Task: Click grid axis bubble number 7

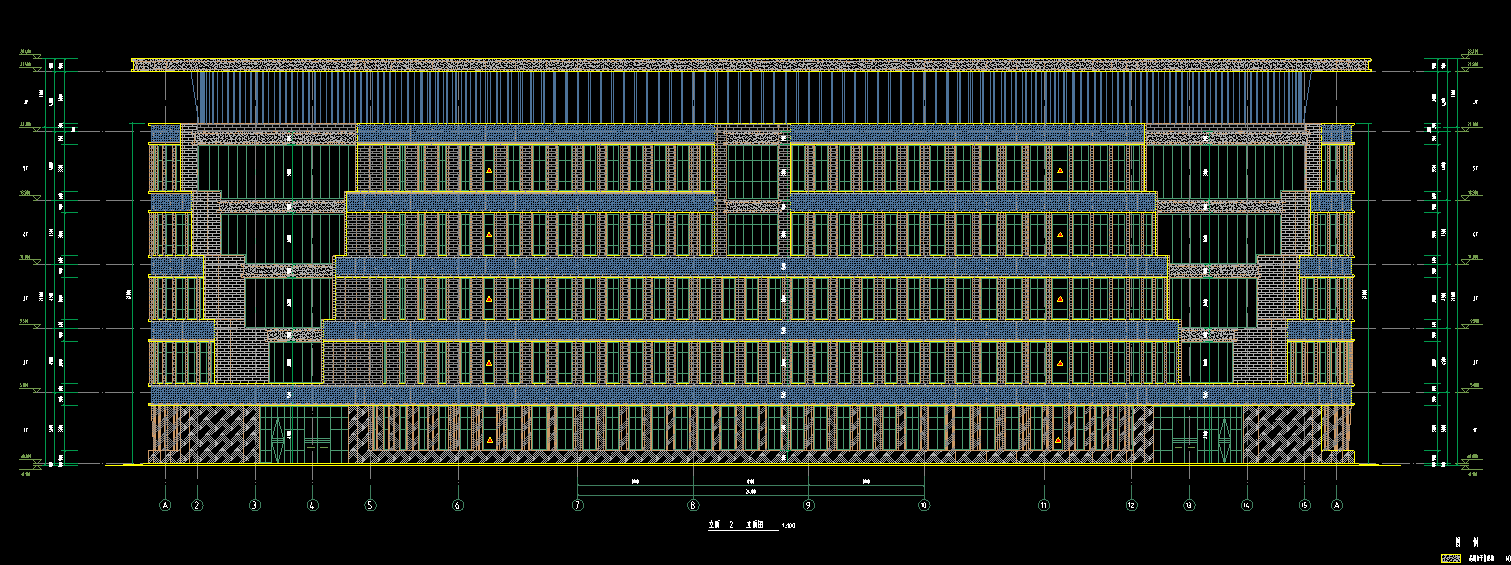Action: click(x=577, y=506)
